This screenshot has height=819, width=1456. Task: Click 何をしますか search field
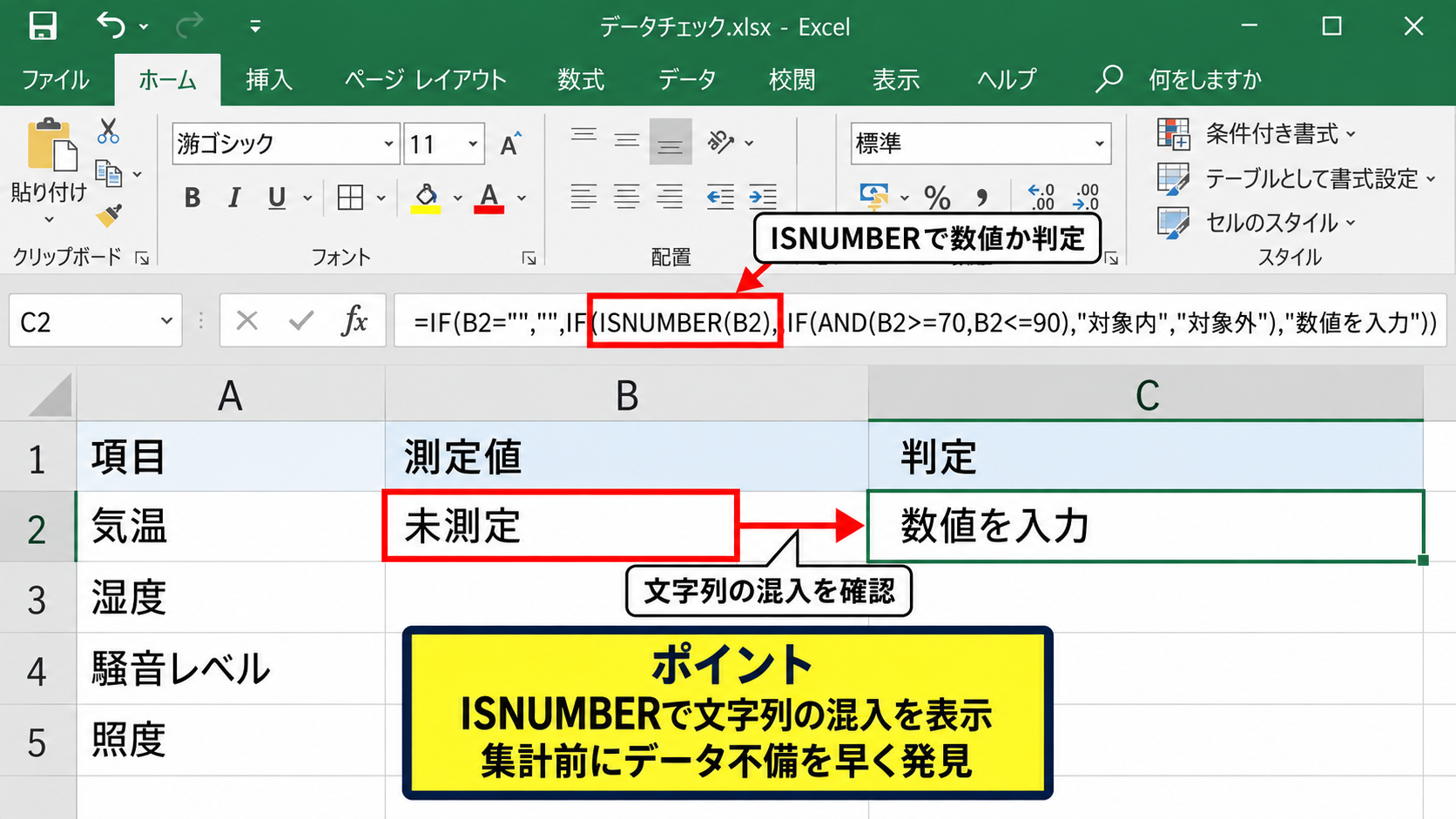tap(1204, 80)
